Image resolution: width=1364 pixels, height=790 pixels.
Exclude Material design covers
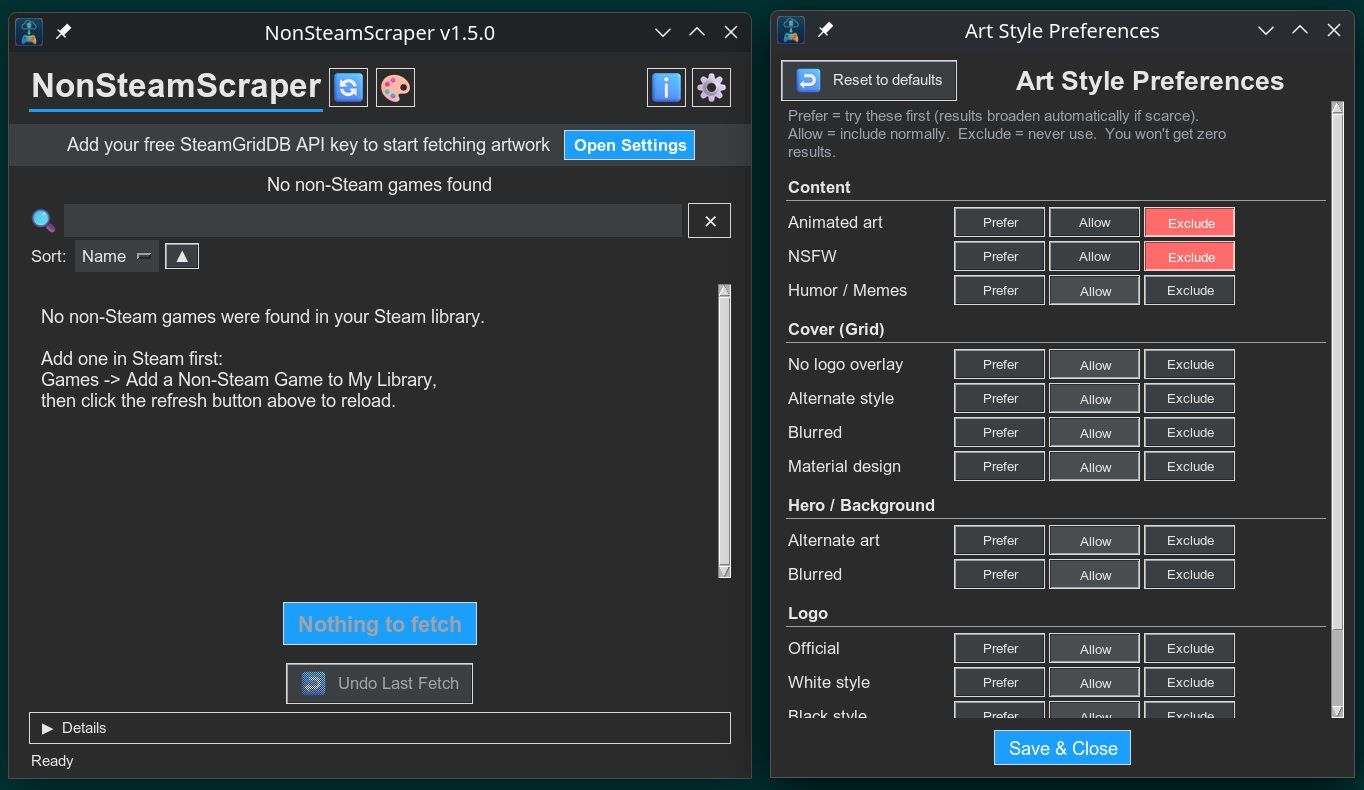pos(1190,466)
